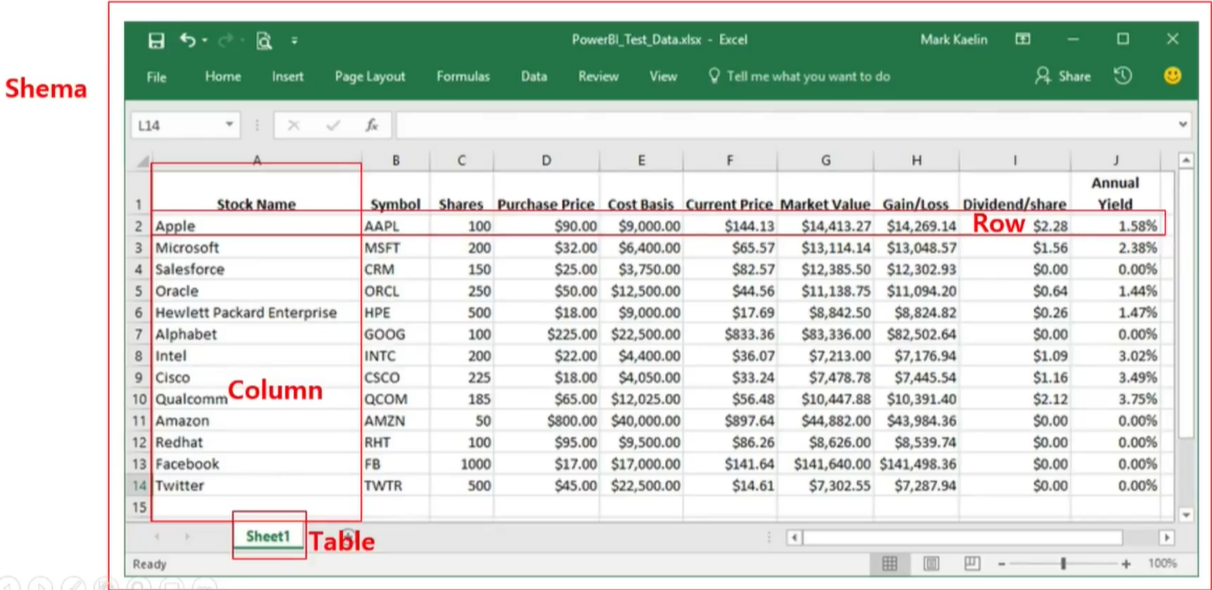Click the Microsoft cell
This screenshot has width=1213, height=590.
(x=256, y=248)
